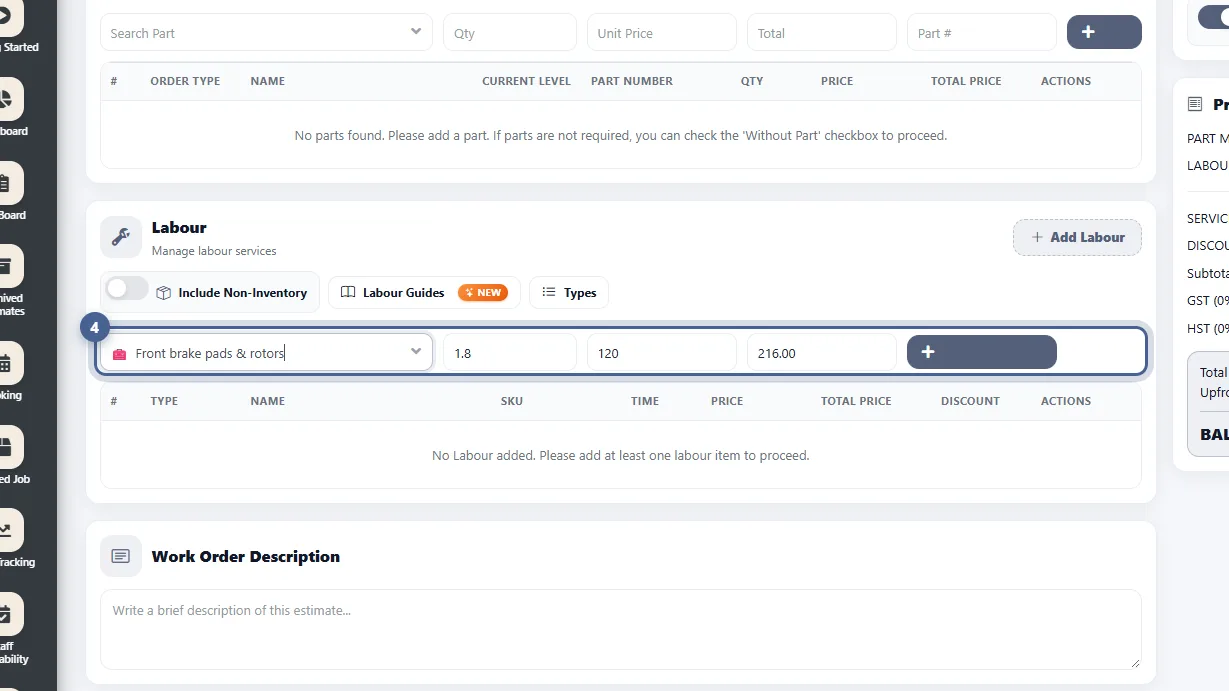Click into the work order description text area
Image resolution: width=1229 pixels, height=691 pixels.
pyautogui.click(x=620, y=629)
